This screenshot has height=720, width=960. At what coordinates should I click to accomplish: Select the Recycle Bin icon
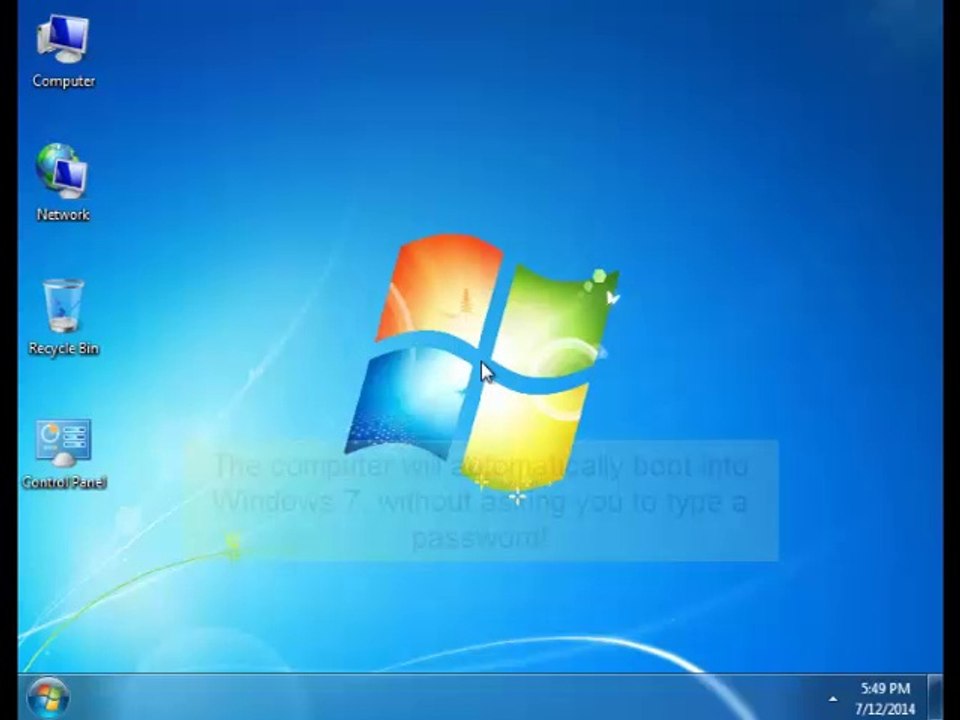[x=64, y=317]
